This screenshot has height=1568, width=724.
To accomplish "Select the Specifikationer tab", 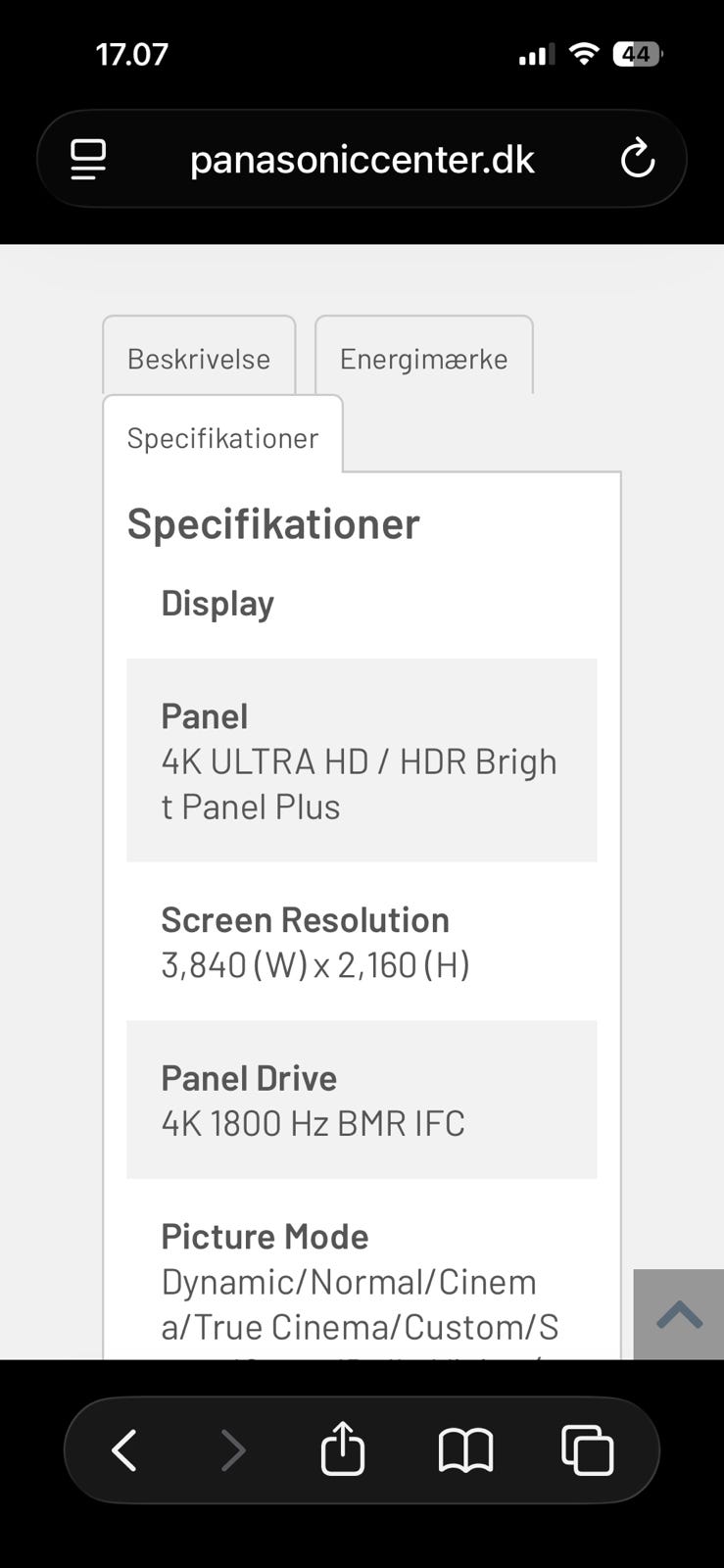I will point(222,437).
